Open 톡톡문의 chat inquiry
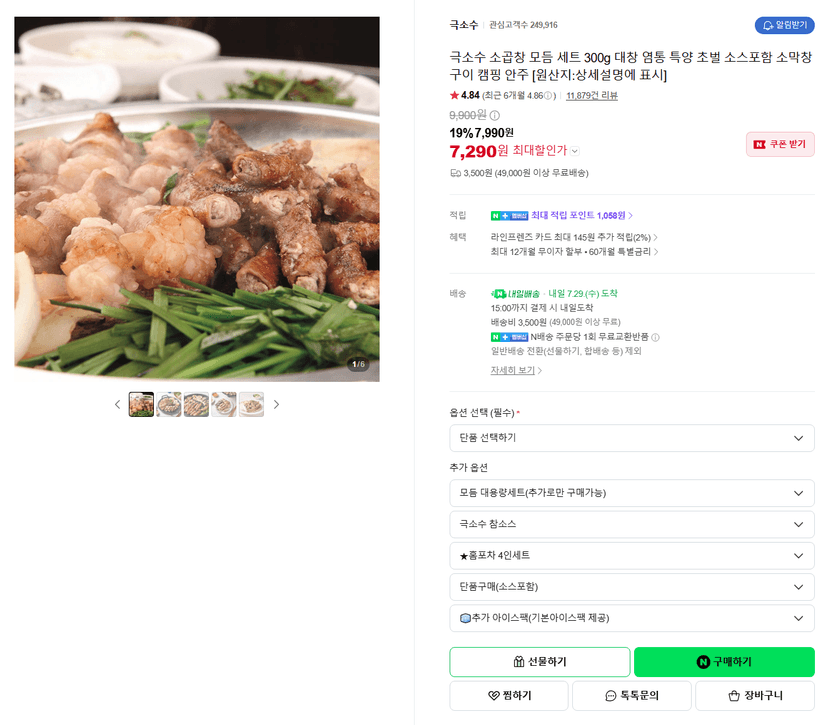This screenshot has width=828, height=725. (632, 695)
